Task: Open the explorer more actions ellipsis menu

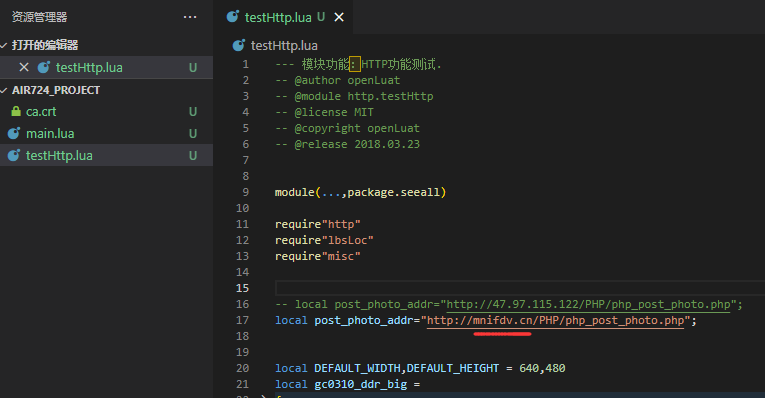Action: 190,17
